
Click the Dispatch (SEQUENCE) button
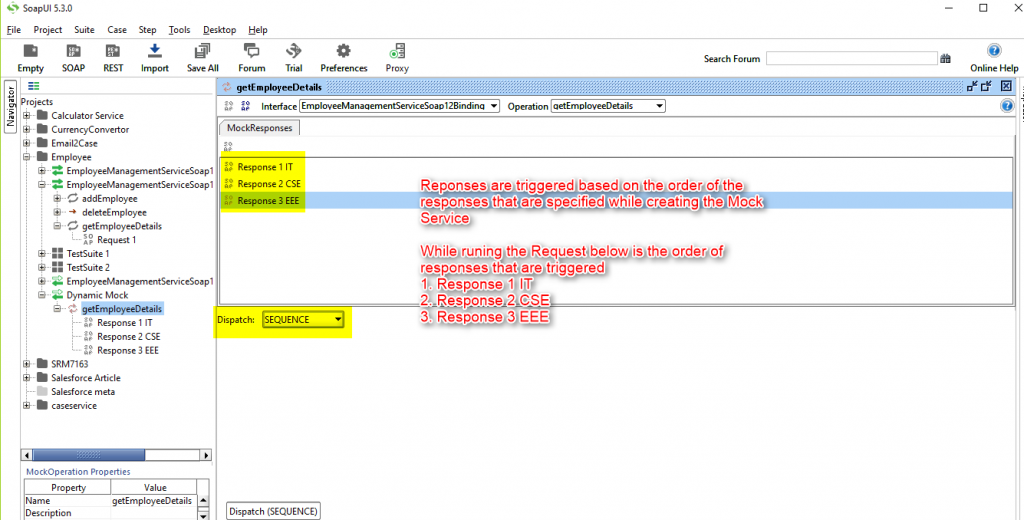tap(273, 511)
